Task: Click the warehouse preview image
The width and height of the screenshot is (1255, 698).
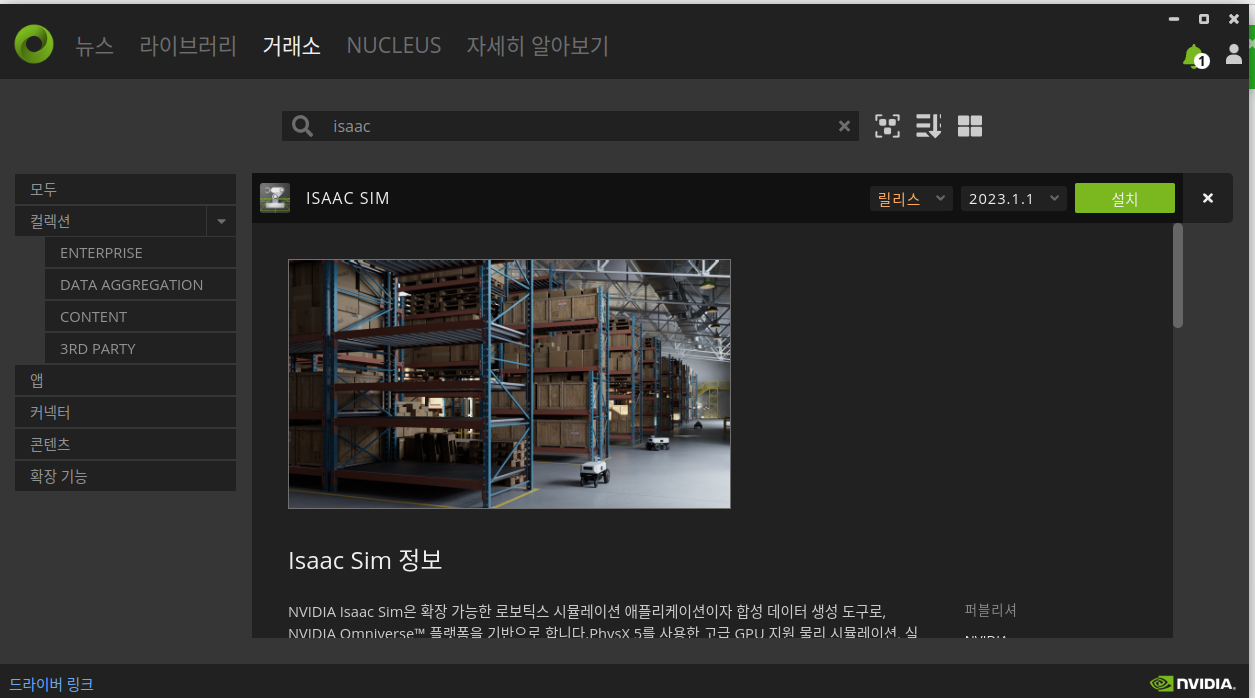Action: 509,384
